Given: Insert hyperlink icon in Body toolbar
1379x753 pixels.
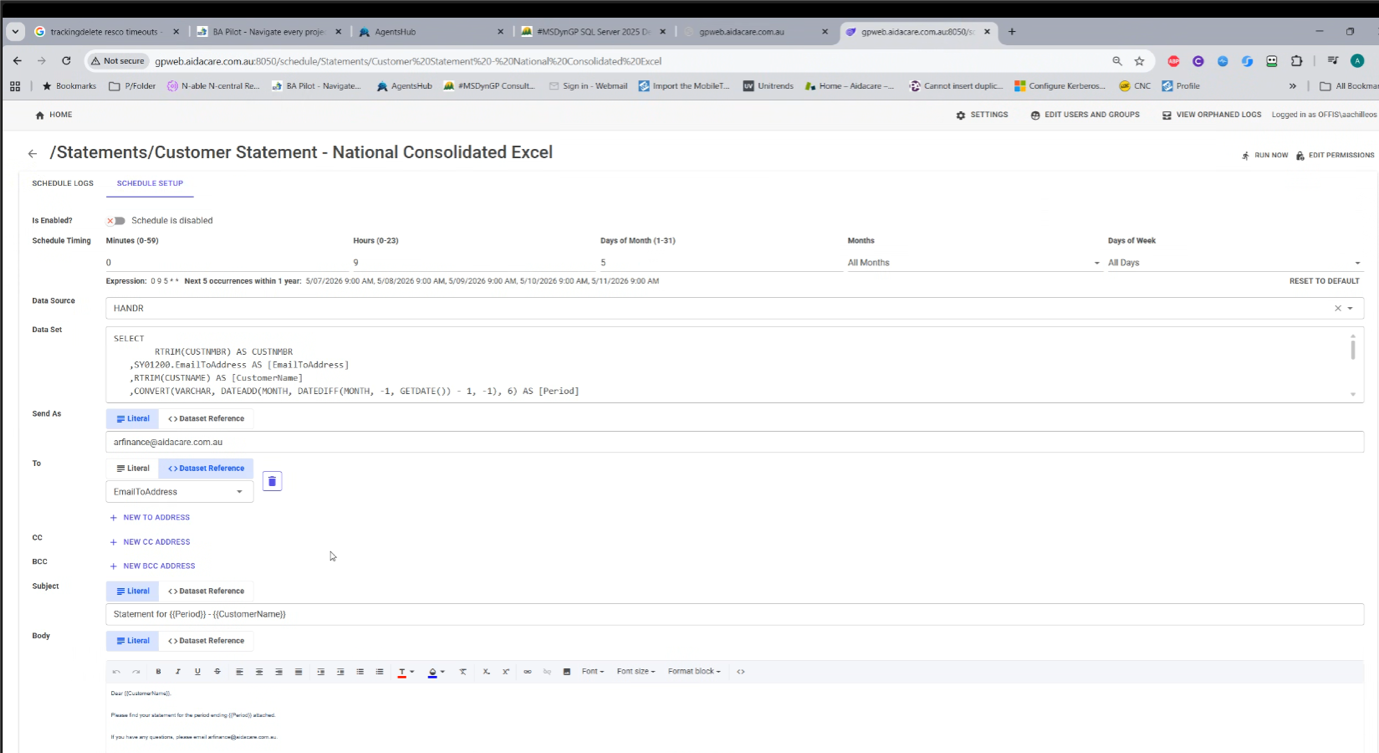Looking at the screenshot, I should [x=528, y=672].
